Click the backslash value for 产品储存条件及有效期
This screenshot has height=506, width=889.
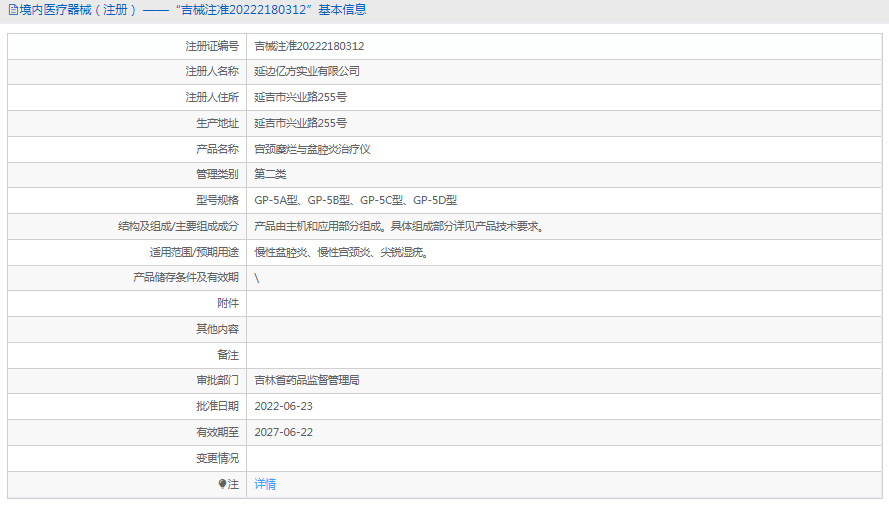[x=257, y=277]
